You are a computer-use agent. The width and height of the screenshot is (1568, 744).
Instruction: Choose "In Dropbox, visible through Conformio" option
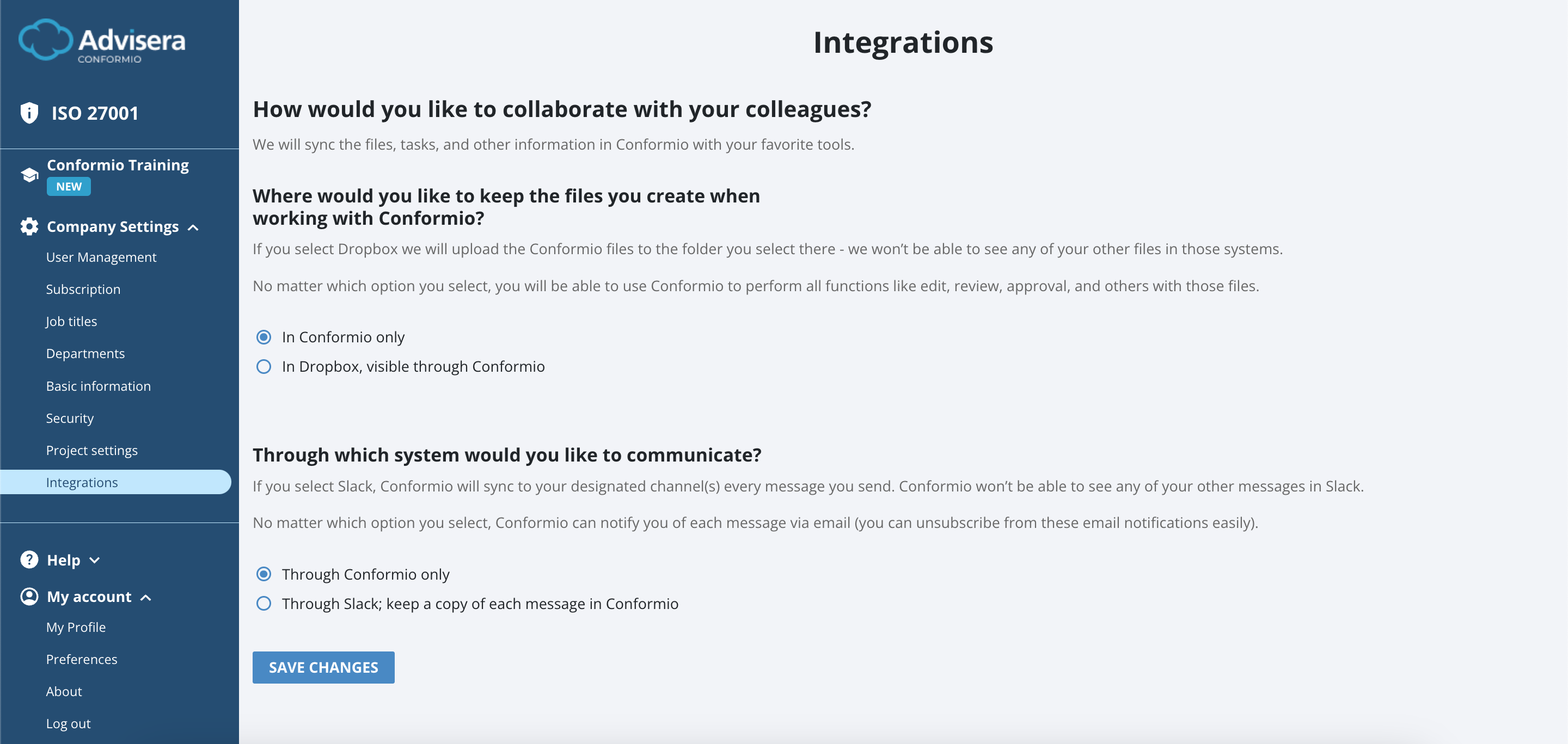click(x=264, y=367)
